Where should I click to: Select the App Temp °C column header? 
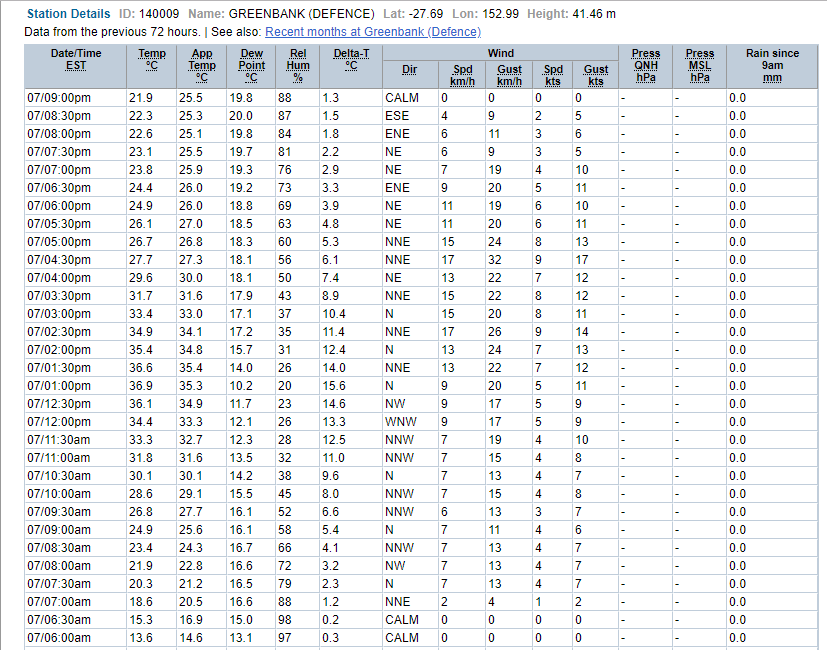point(202,66)
